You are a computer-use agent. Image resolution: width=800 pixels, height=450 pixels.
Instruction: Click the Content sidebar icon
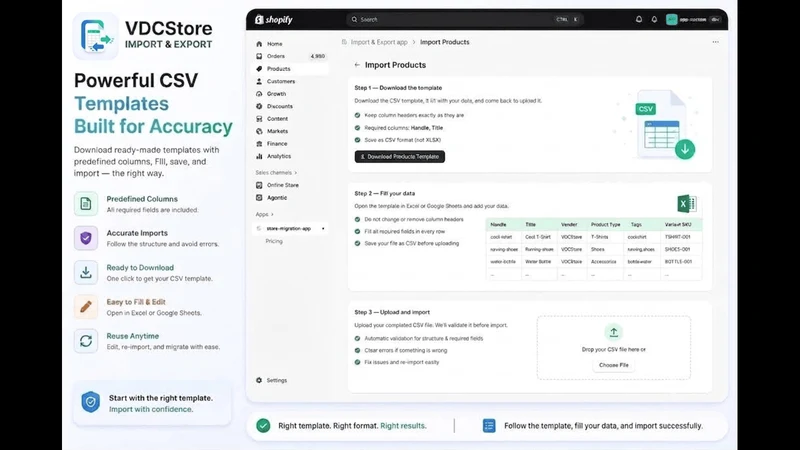[x=259, y=118]
